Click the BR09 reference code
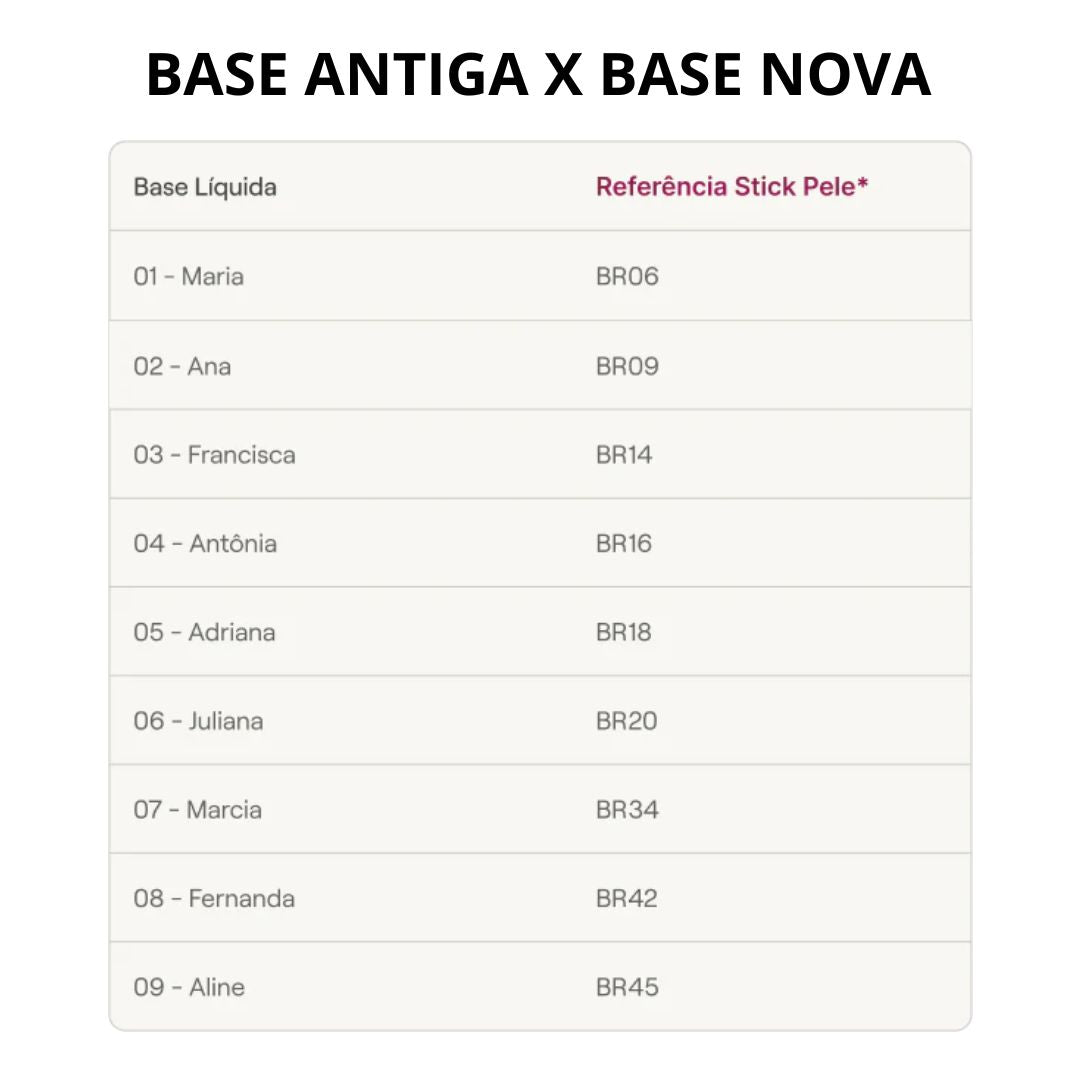Image resolution: width=1080 pixels, height=1080 pixels. click(x=627, y=366)
